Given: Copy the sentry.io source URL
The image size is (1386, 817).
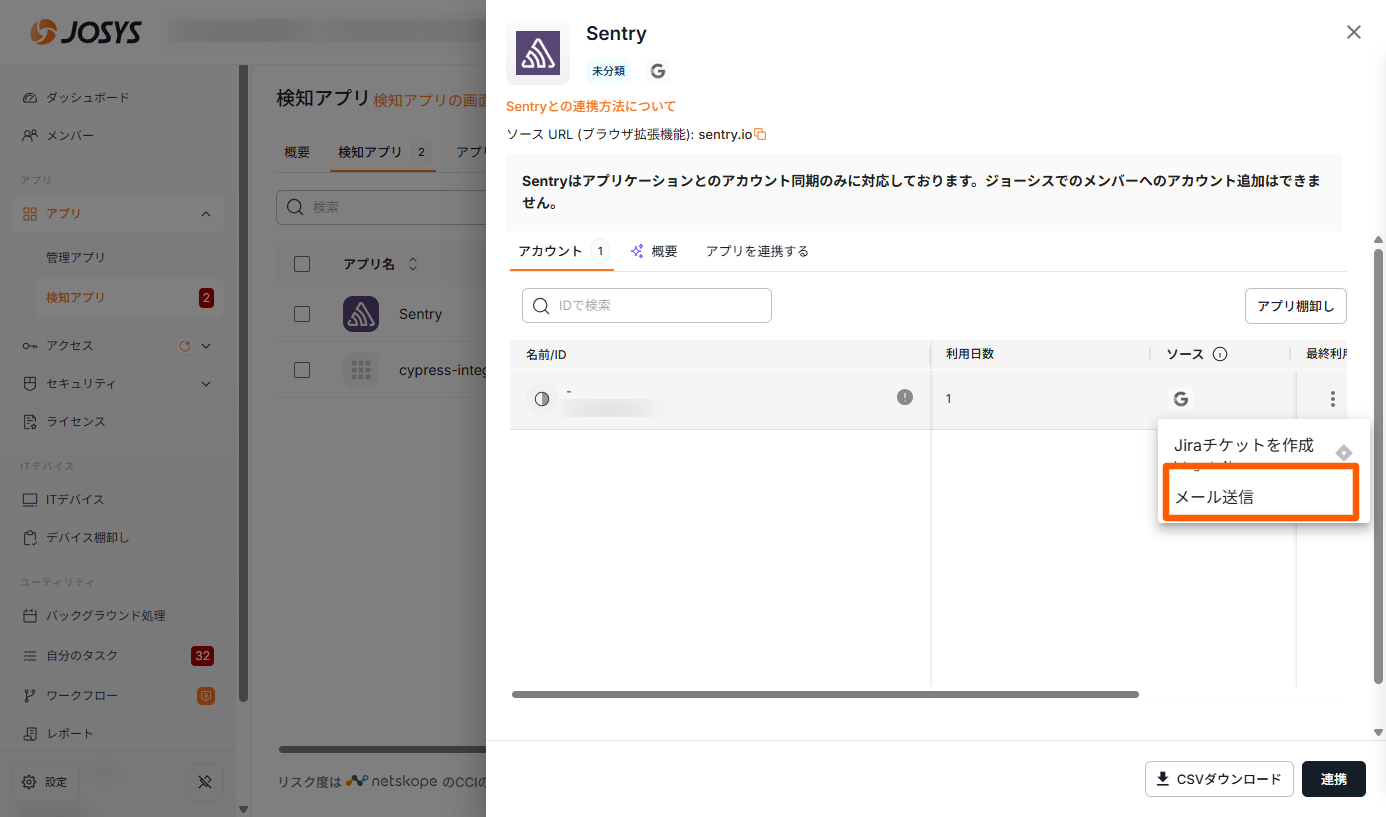Looking at the screenshot, I should (760, 134).
